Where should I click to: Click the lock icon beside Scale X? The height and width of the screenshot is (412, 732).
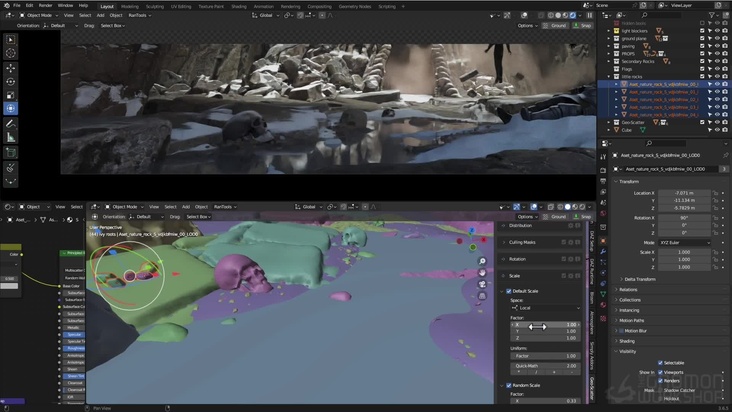point(715,252)
